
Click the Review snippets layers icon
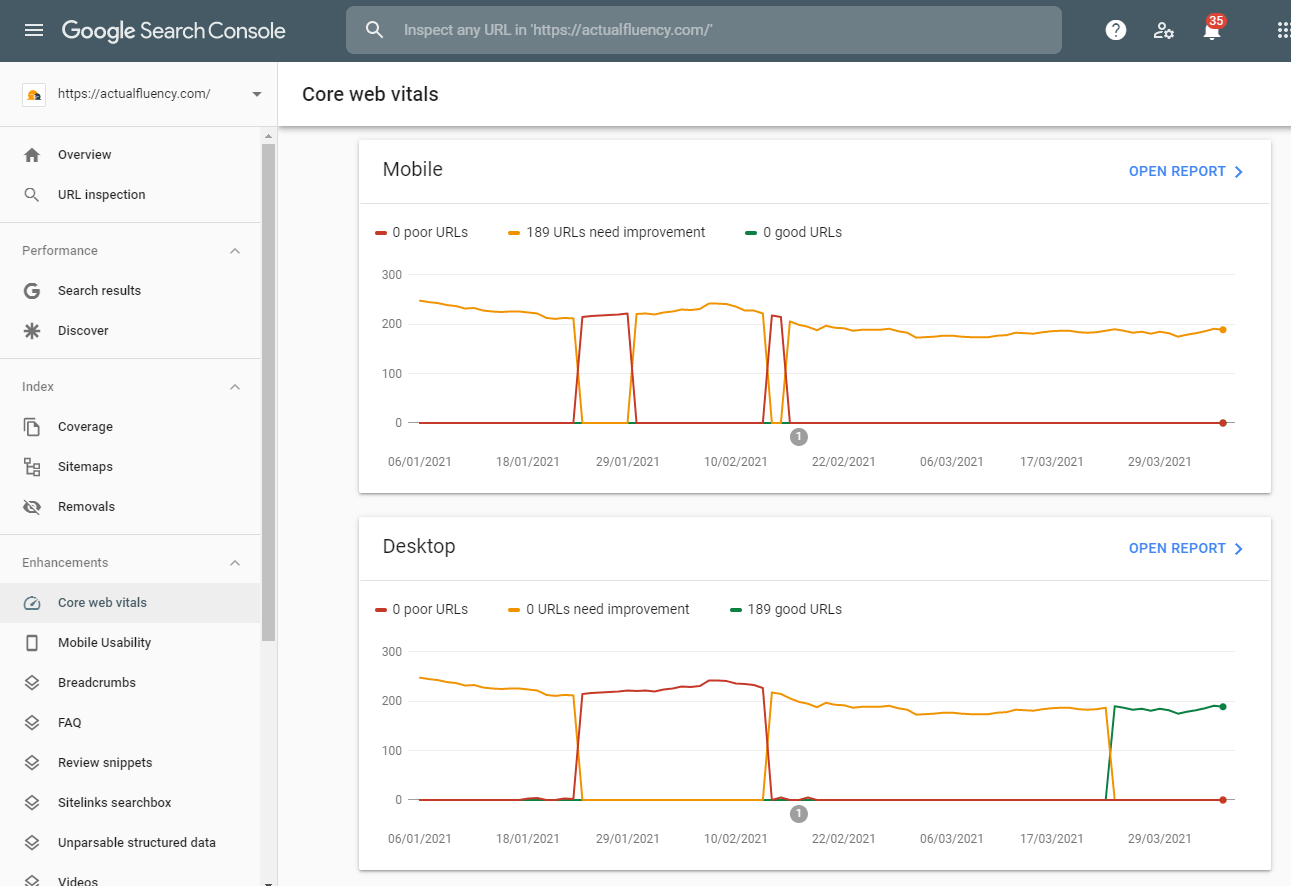(32, 763)
